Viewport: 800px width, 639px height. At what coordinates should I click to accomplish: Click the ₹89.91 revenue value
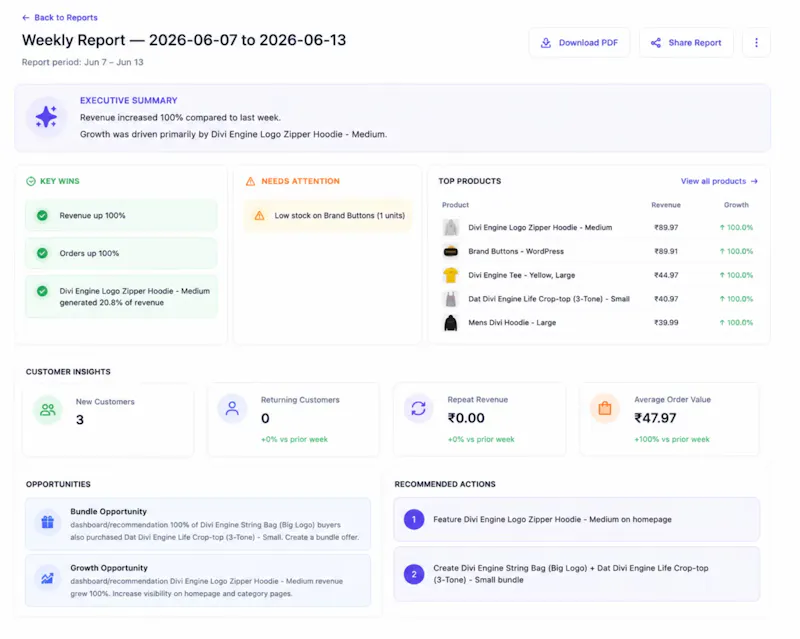(x=666, y=251)
